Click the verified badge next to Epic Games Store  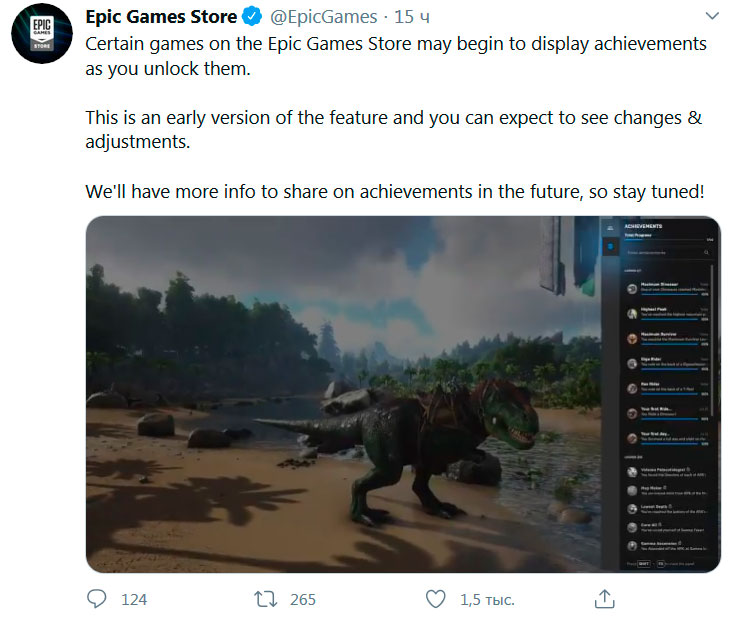tap(254, 18)
